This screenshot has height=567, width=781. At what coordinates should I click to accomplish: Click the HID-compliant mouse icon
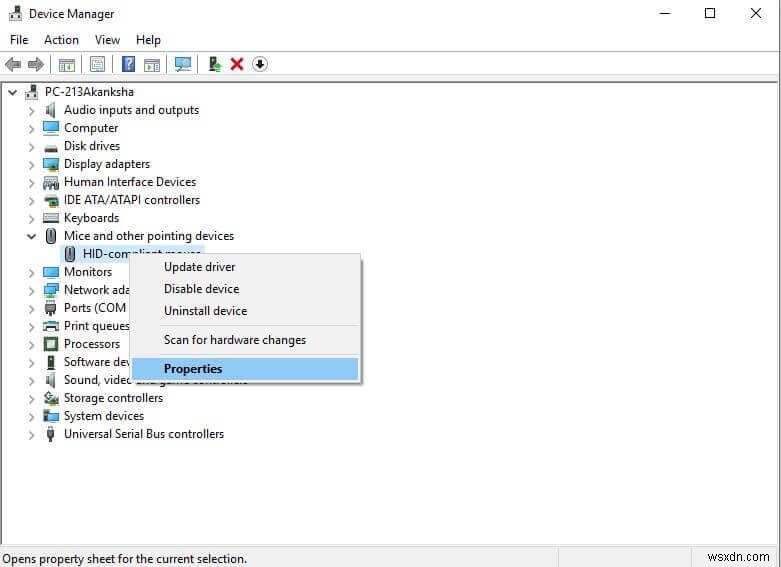tap(70, 254)
